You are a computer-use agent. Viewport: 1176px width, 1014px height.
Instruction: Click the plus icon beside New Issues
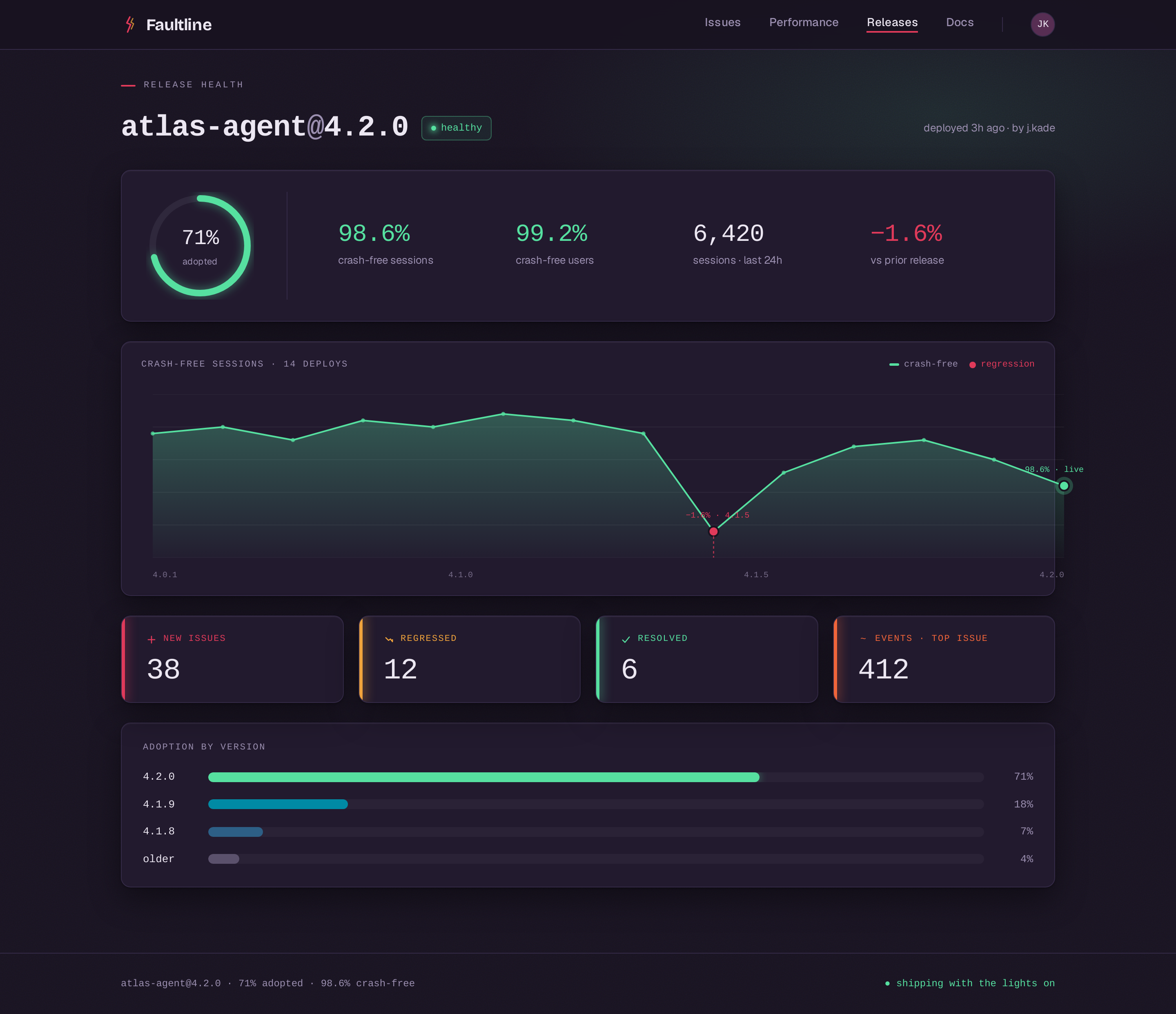[x=151, y=640]
